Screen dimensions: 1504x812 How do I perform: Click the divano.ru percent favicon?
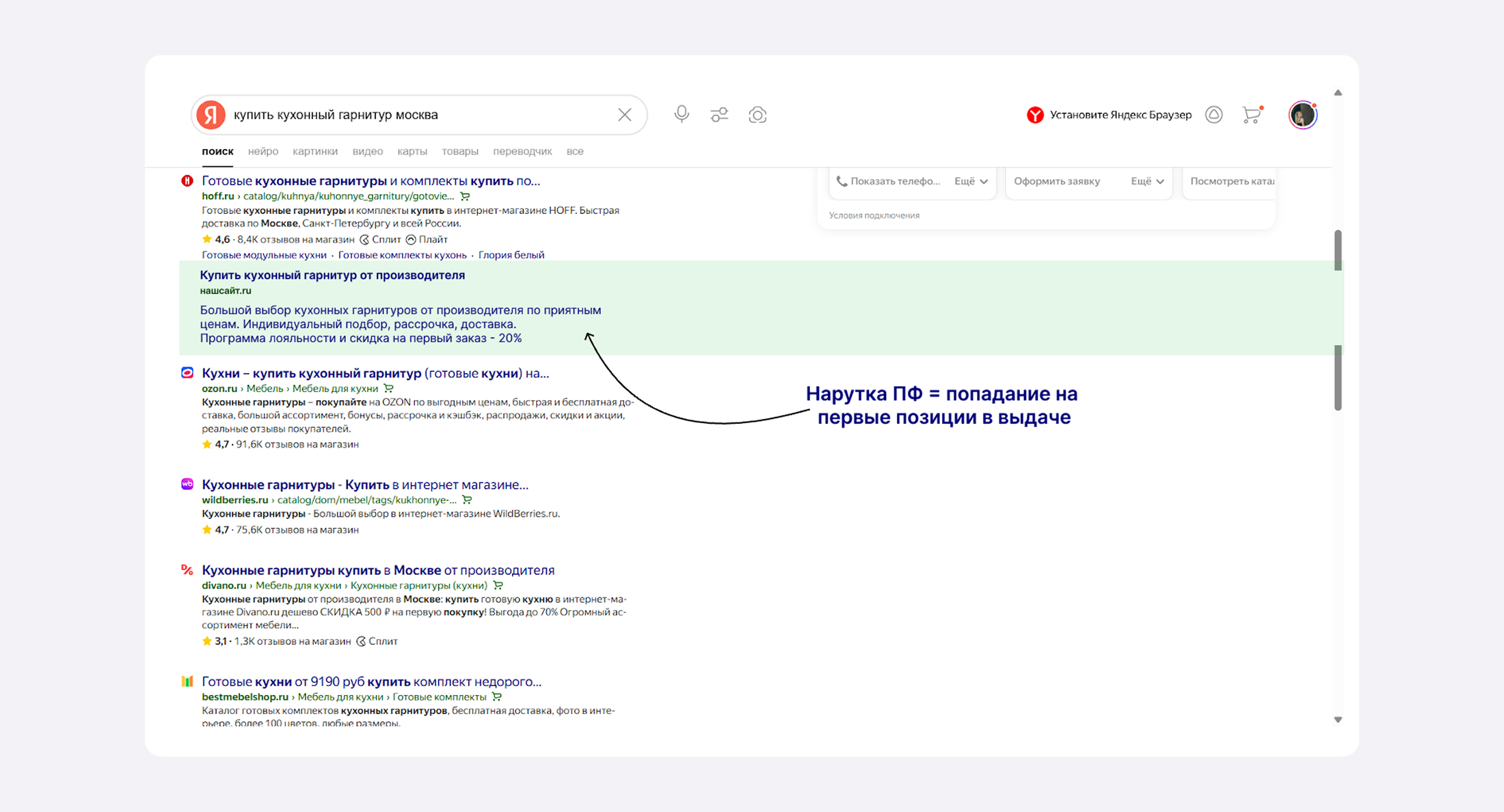(187, 569)
